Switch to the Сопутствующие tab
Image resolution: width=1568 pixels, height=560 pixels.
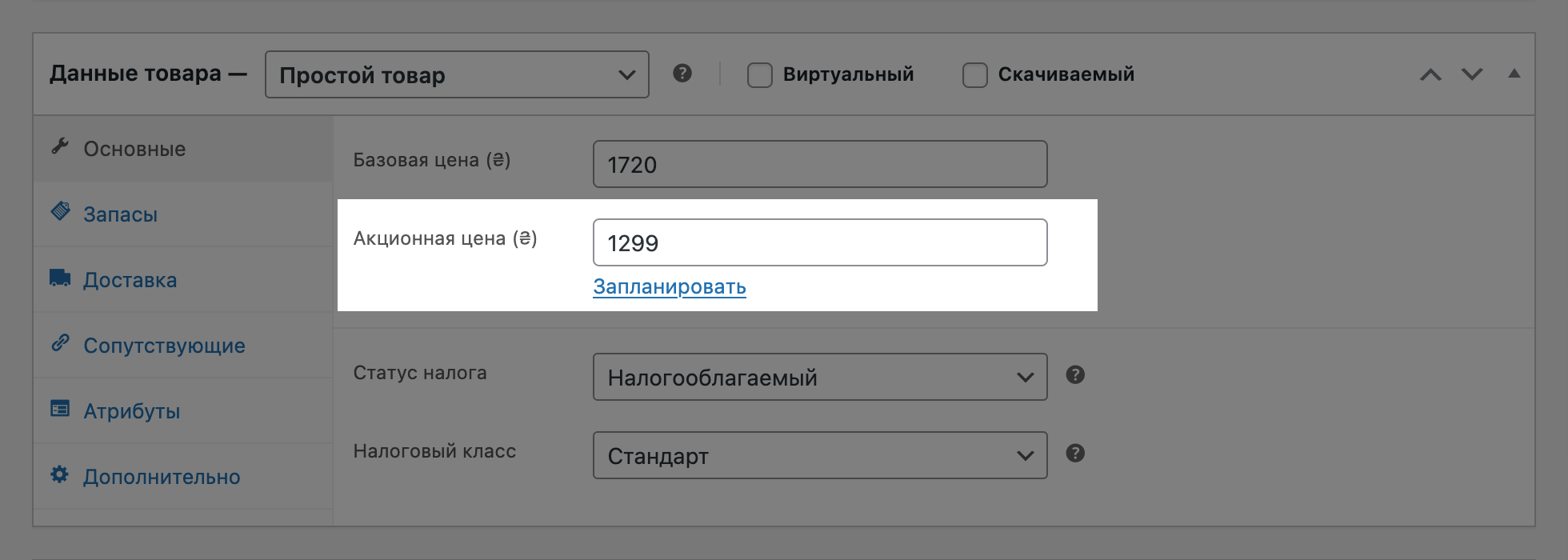(x=183, y=346)
